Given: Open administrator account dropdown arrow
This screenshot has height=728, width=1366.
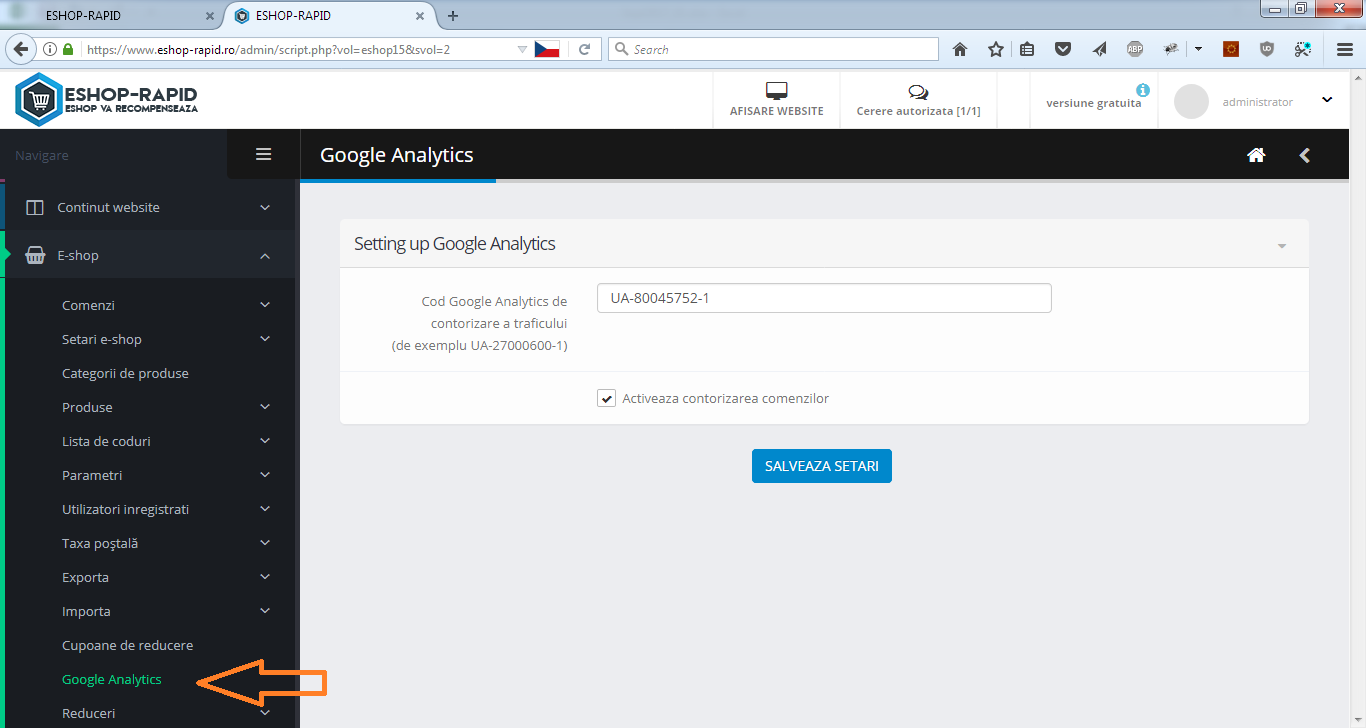Looking at the screenshot, I should point(1327,100).
